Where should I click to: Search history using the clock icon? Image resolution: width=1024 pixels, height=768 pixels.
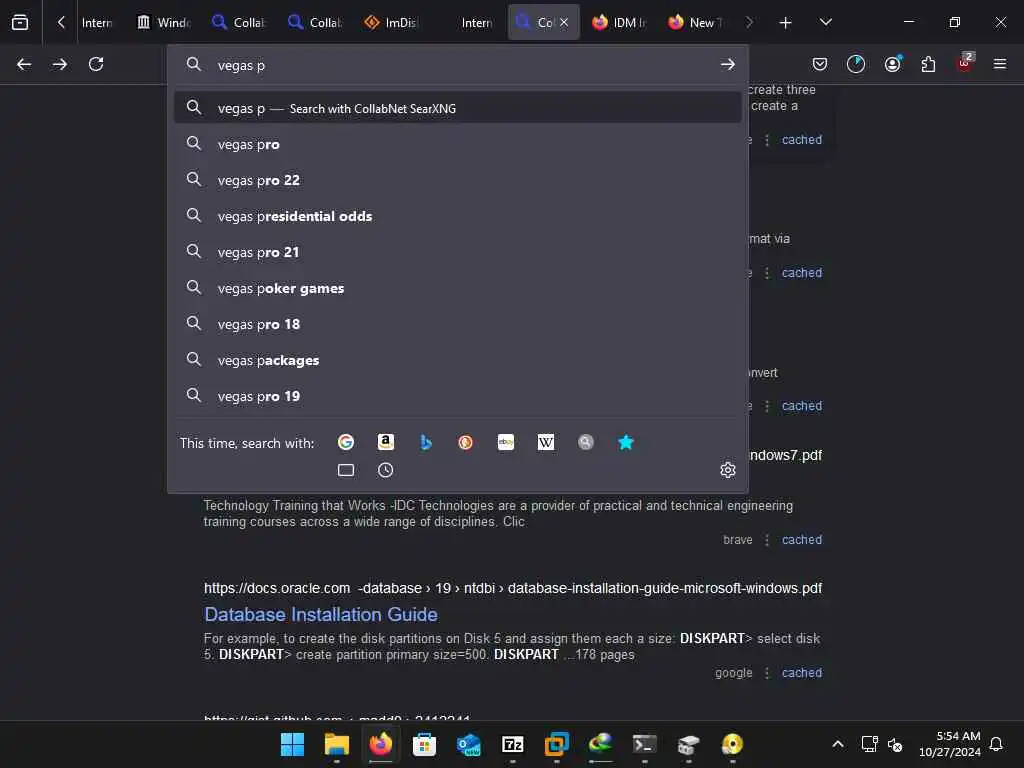386,470
